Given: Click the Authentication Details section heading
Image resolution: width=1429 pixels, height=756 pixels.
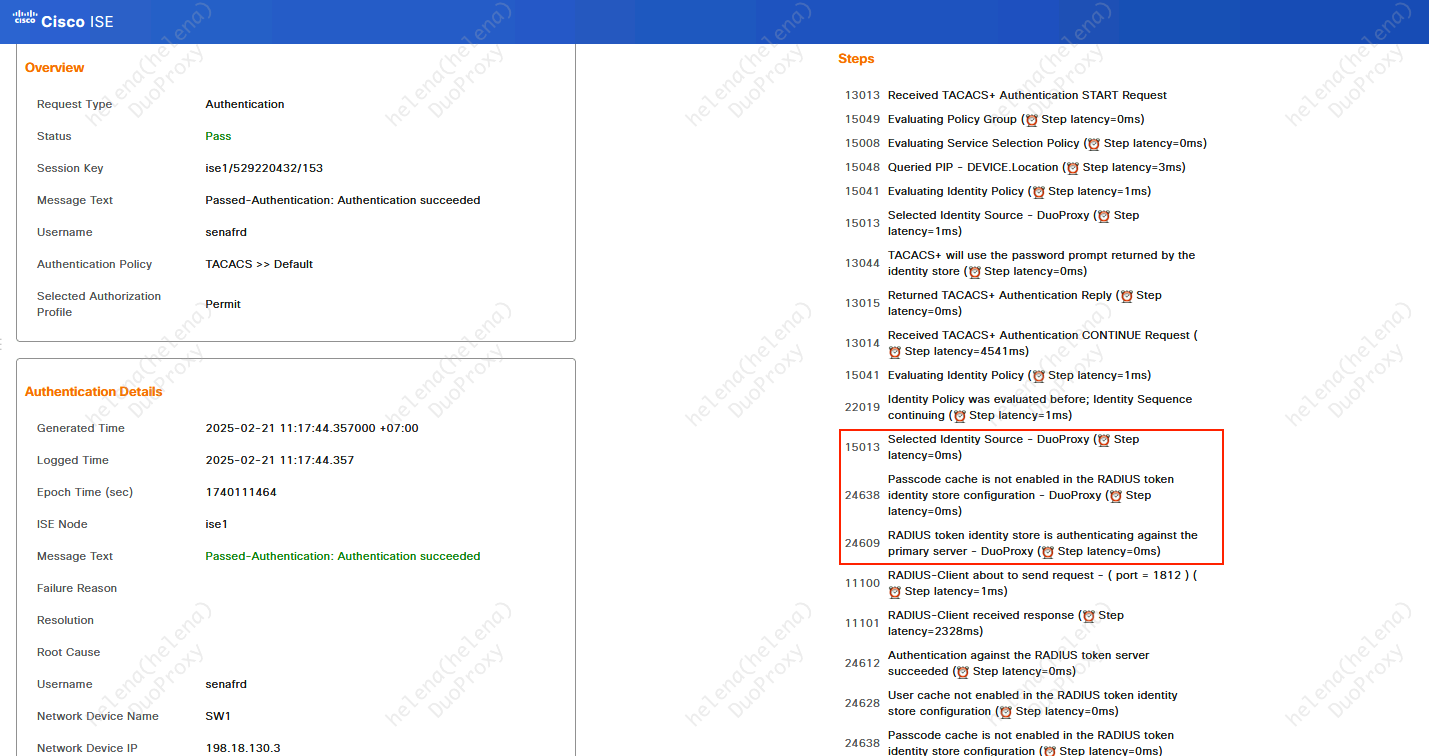Looking at the screenshot, I should coord(93,392).
